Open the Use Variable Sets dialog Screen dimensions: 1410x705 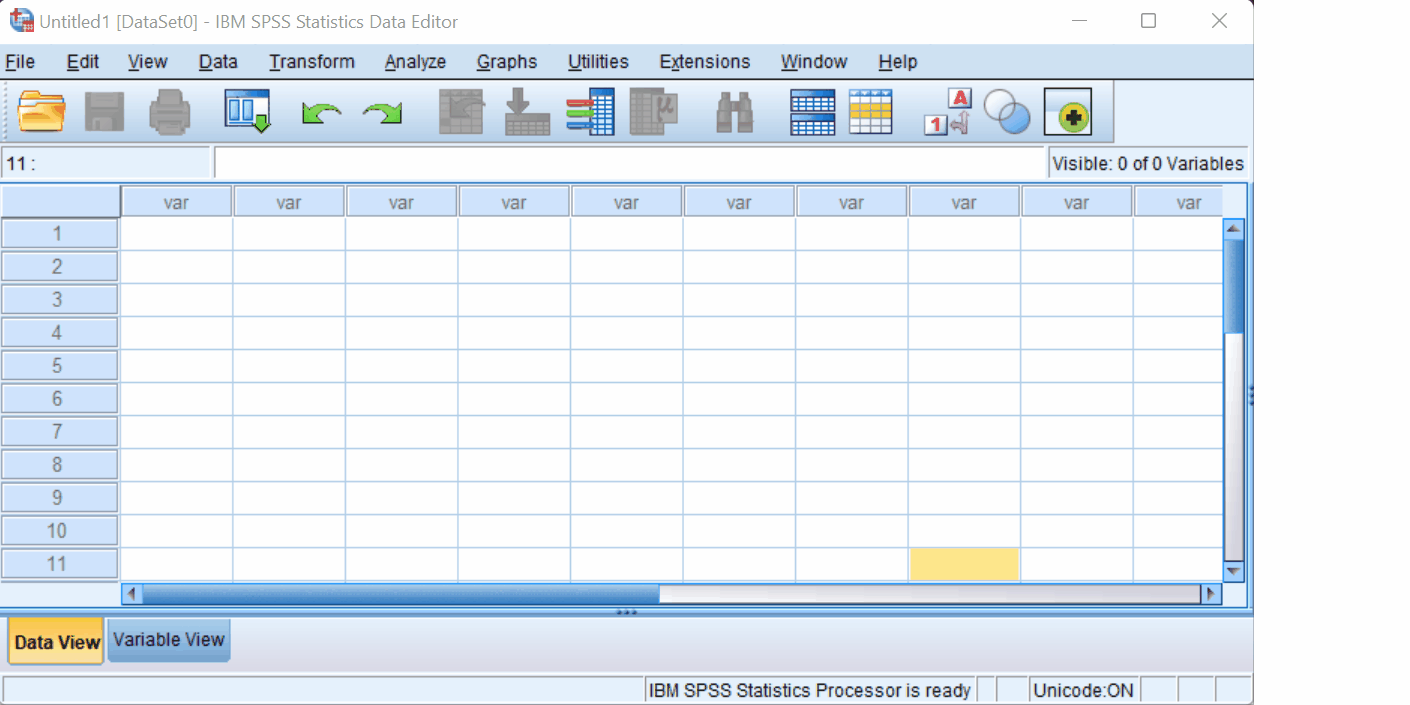click(1007, 112)
